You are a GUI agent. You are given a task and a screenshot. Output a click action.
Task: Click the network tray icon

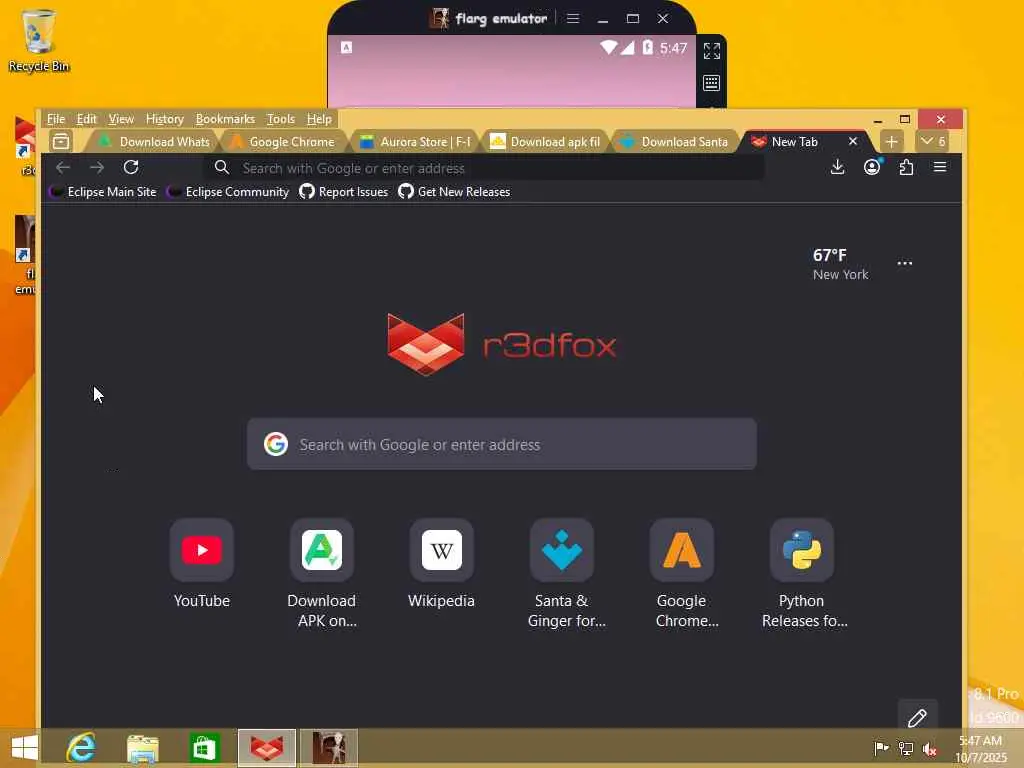click(906, 749)
